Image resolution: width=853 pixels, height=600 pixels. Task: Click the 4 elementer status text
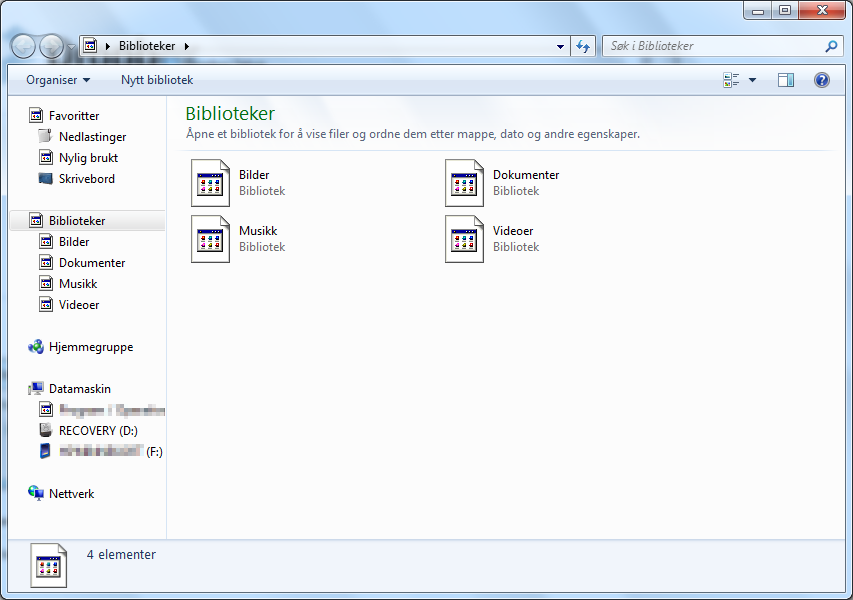(x=121, y=555)
